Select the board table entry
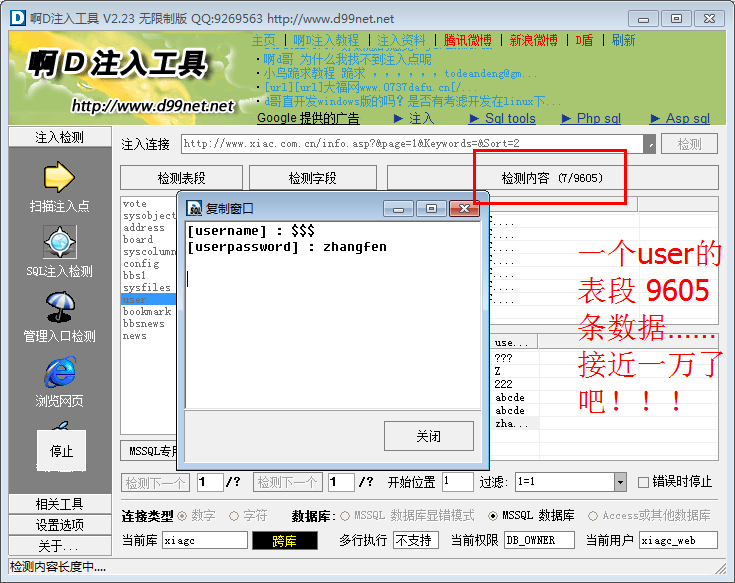735x583 pixels. [138, 239]
